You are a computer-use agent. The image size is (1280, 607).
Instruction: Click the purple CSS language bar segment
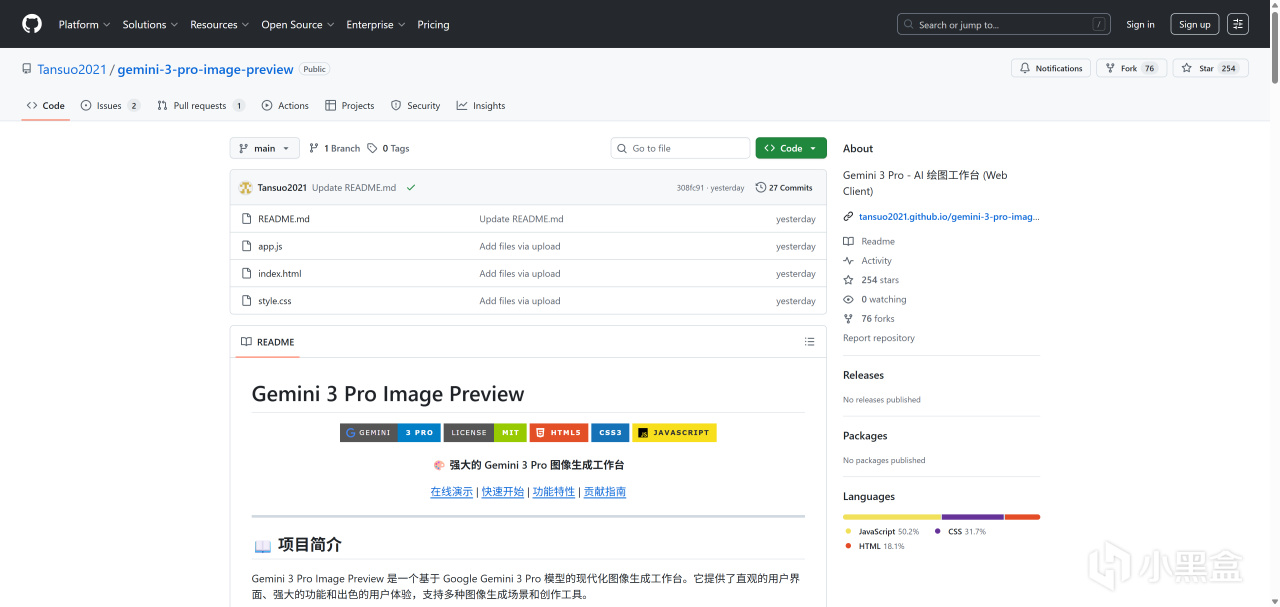pyautogui.click(x=973, y=517)
